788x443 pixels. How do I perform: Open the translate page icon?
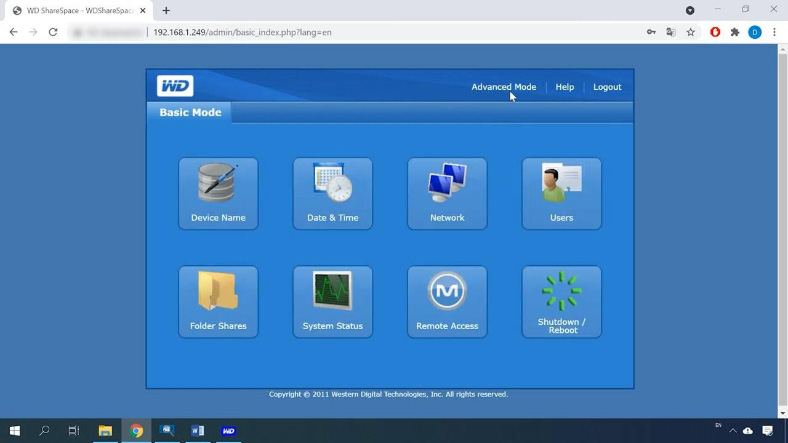point(670,32)
